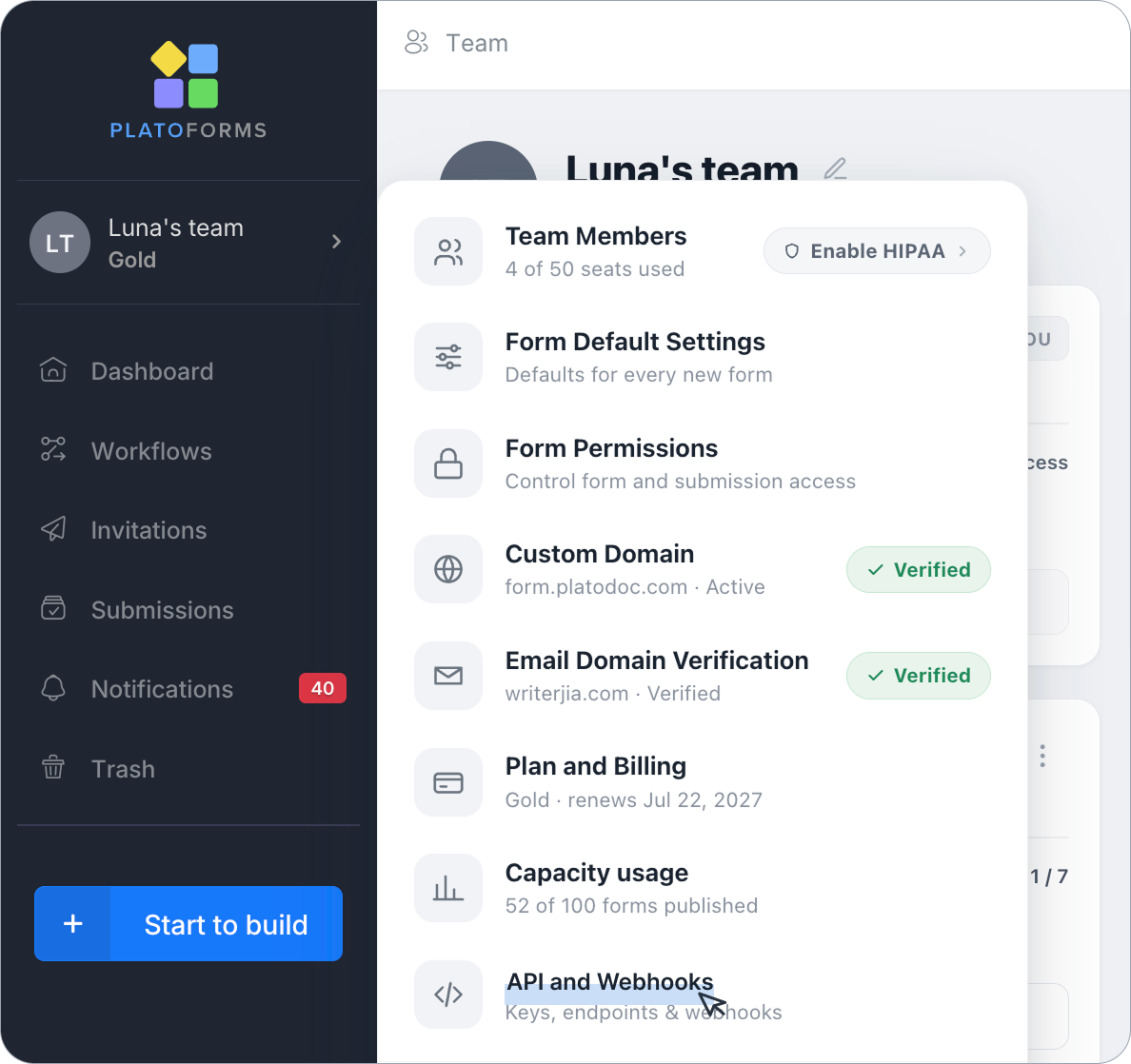The image size is (1131, 1064).
Task: Click the PlatoForms logo
Action: 188,90
